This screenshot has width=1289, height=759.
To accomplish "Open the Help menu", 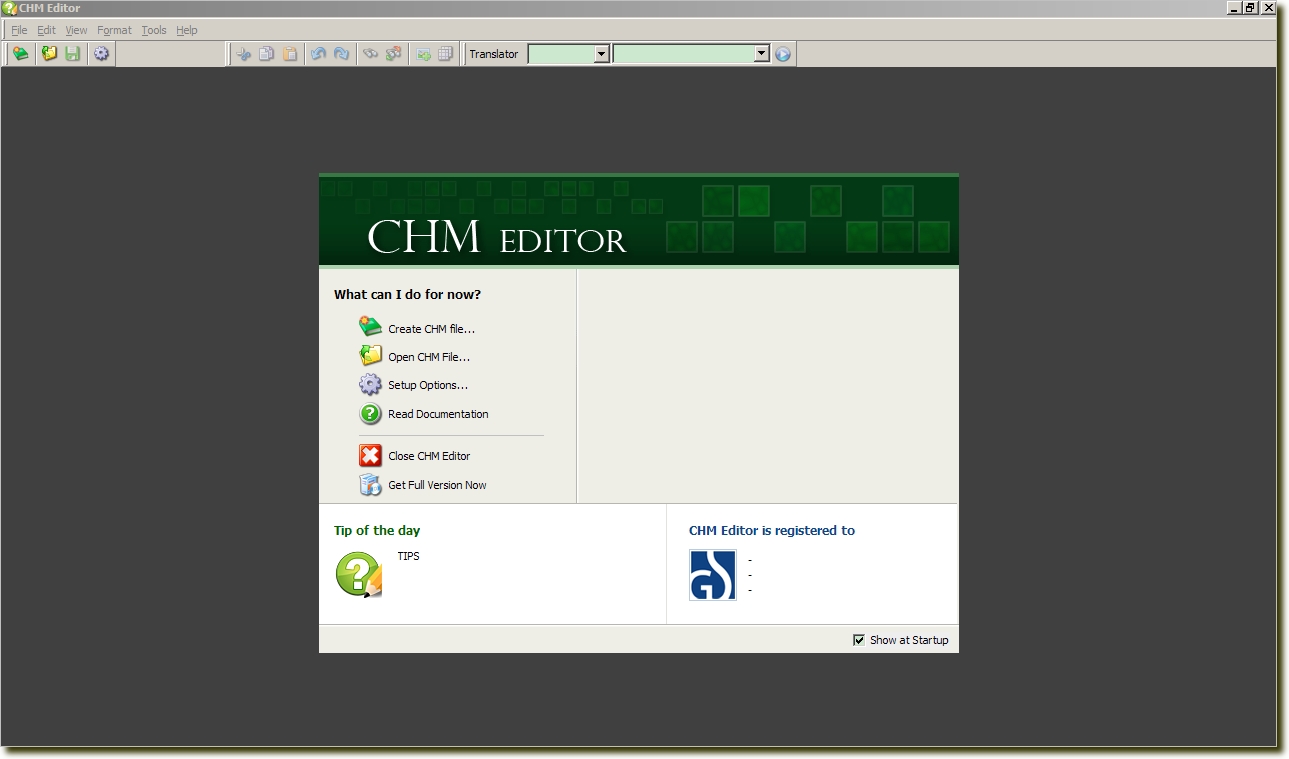I will 187,30.
